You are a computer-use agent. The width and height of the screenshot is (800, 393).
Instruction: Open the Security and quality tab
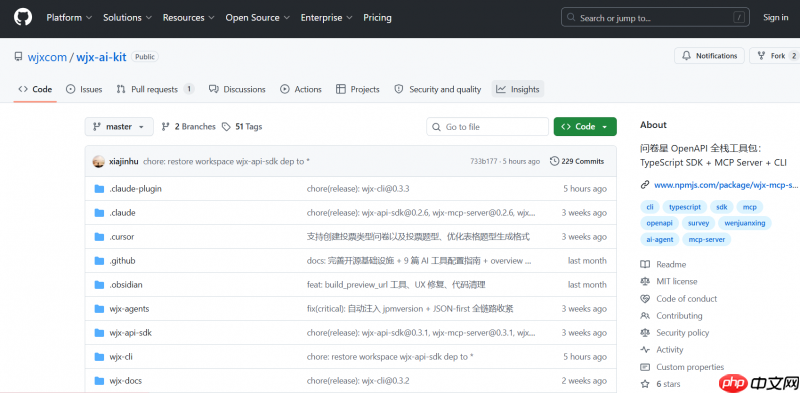point(438,89)
